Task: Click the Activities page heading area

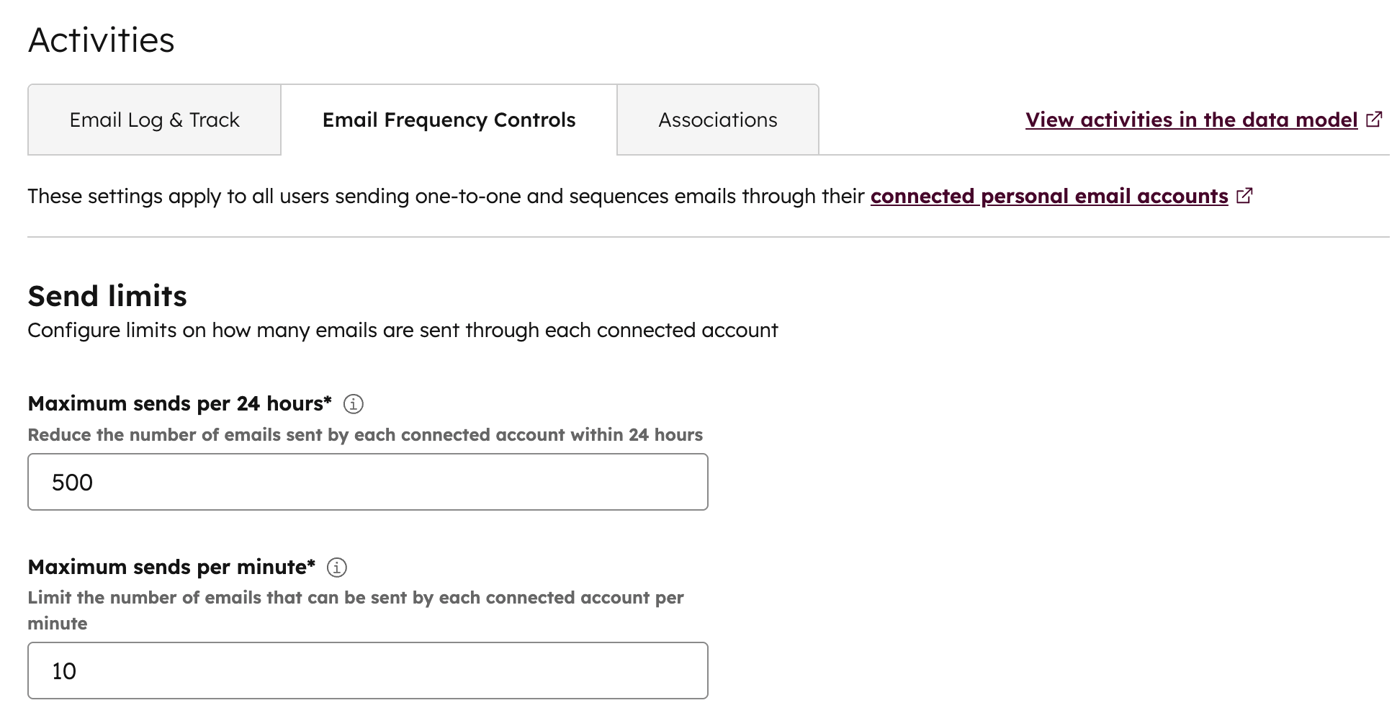Action: tap(100, 40)
